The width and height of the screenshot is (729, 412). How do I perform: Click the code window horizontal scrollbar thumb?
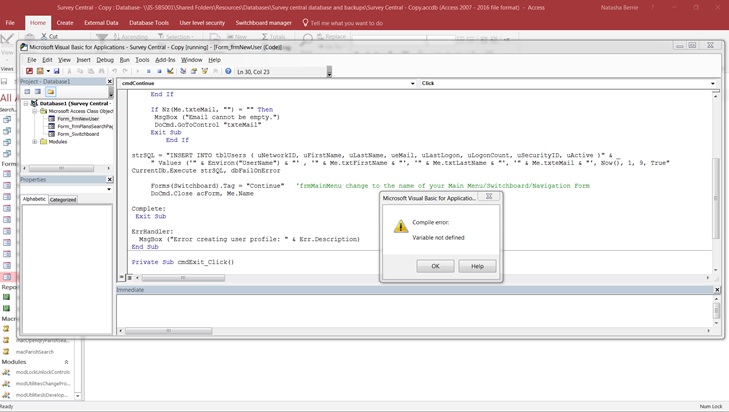(183, 278)
